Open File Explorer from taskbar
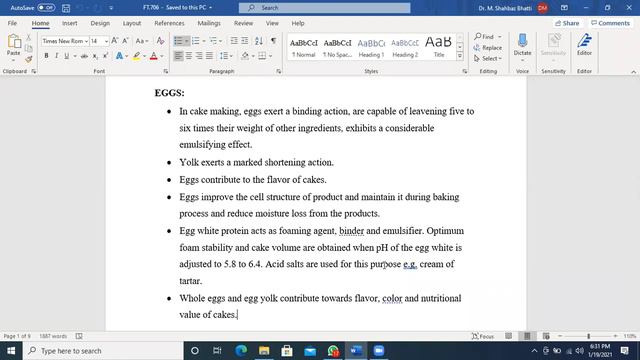Viewport: 640px width, 360px height. (x=264, y=351)
